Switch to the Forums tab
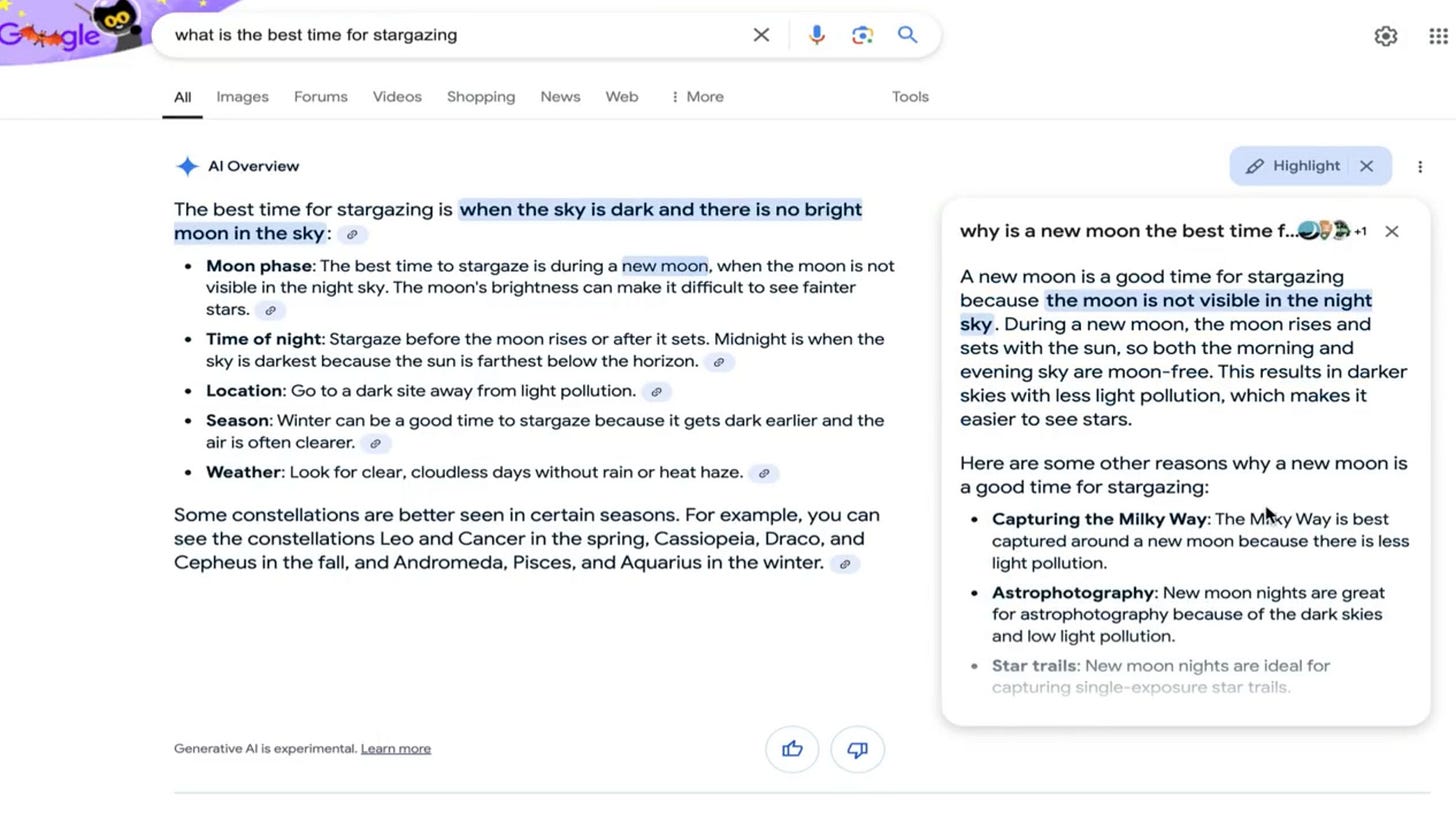This screenshot has height=820, width=1456. pyautogui.click(x=320, y=97)
